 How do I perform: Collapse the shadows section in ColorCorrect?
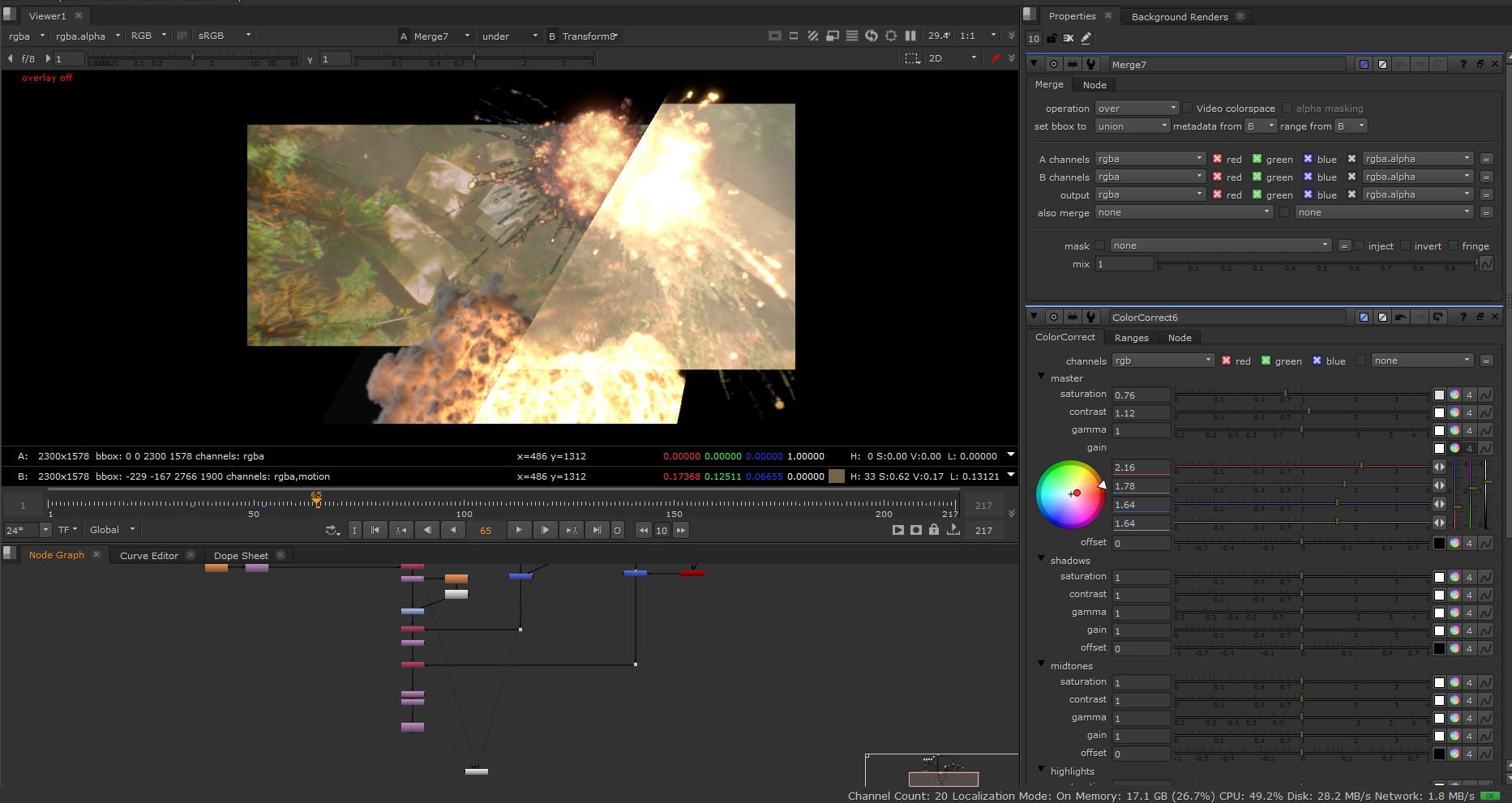[x=1042, y=559]
